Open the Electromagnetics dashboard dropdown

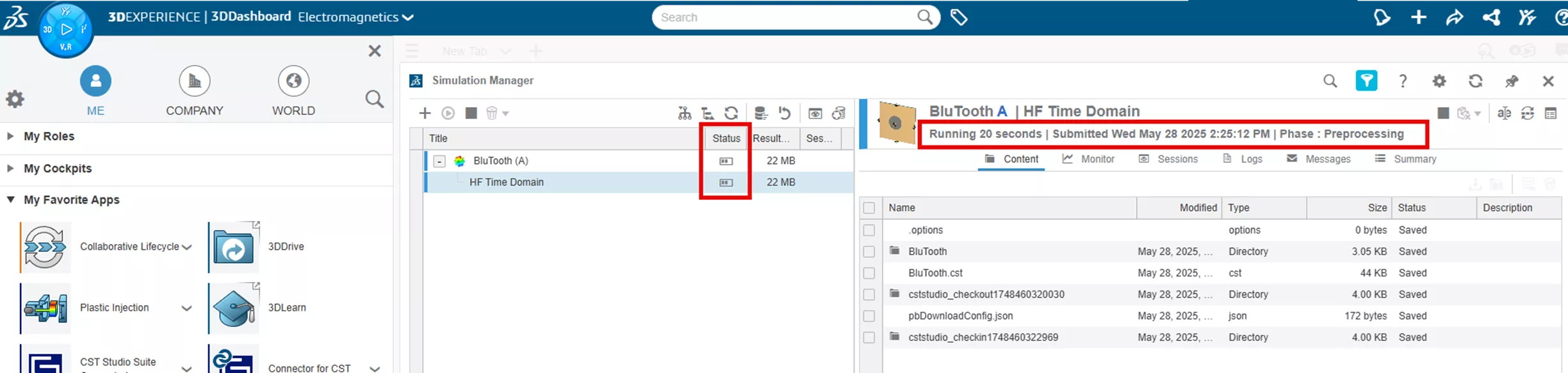(355, 17)
